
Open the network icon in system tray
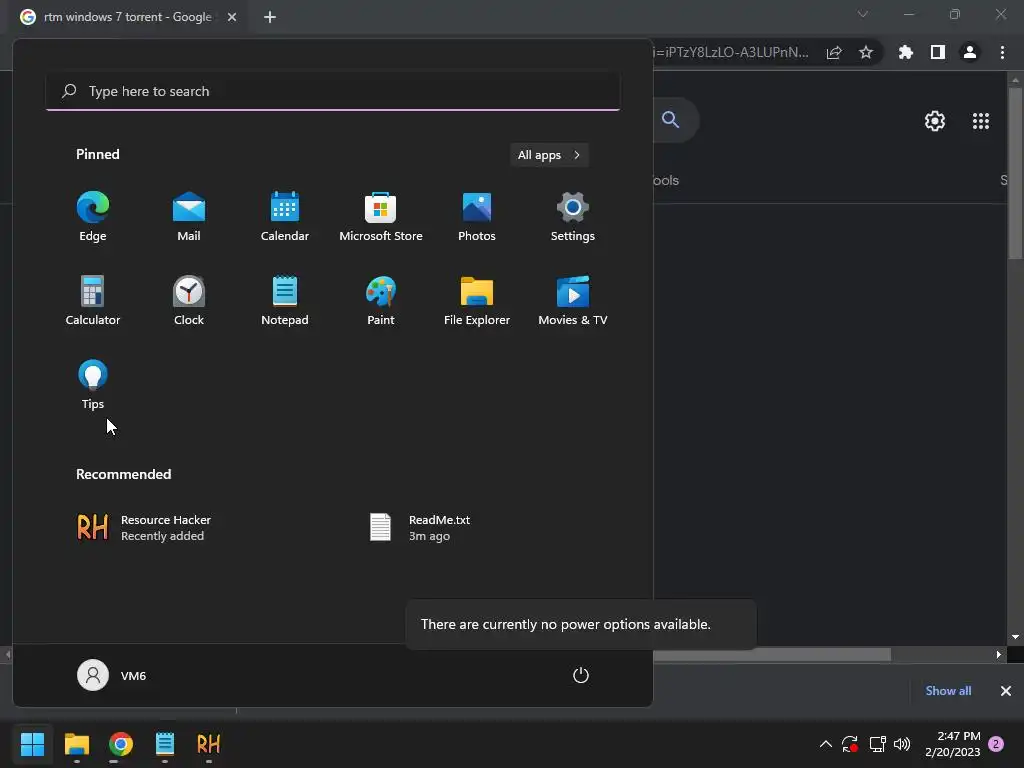pyautogui.click(x=877, y=744)
